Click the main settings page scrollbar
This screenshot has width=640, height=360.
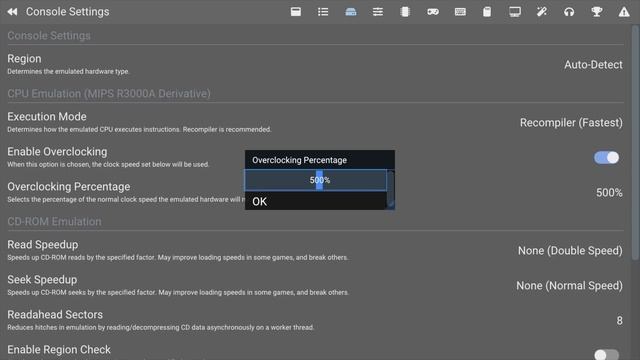tap(635, 143)
